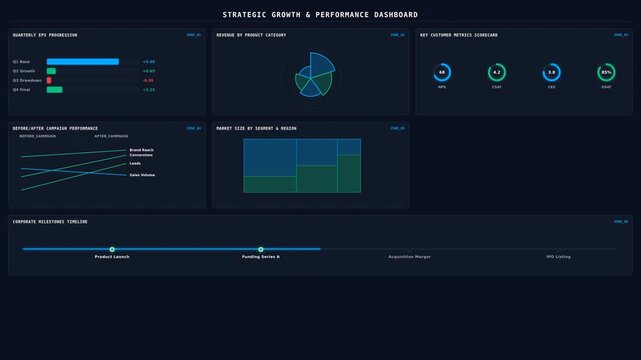The width and height of the screenshot is (641, 360).
Task: Click the zone tag in Quarterly EPS panel
Action: click(194, 35)
